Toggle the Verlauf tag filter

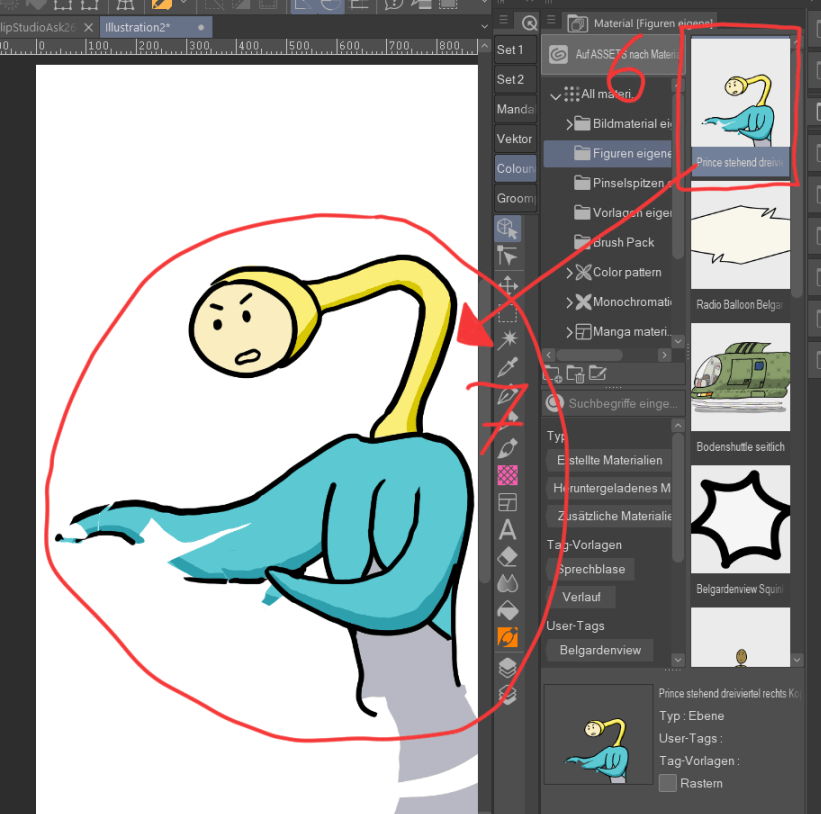click(x=581, y=596)
